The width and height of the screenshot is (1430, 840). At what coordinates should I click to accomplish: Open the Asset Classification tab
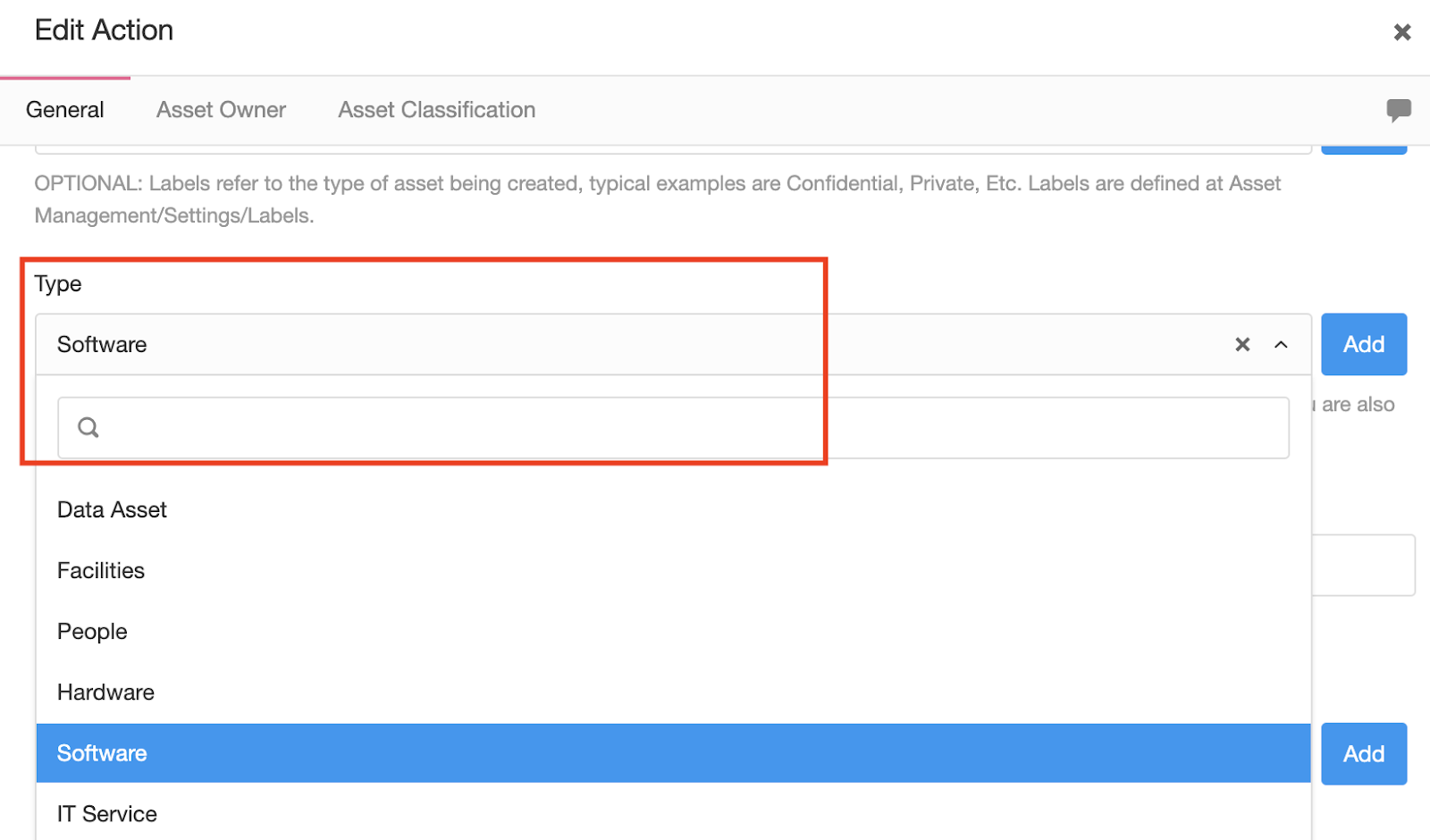pyautogui.click(x=436, y=110)
